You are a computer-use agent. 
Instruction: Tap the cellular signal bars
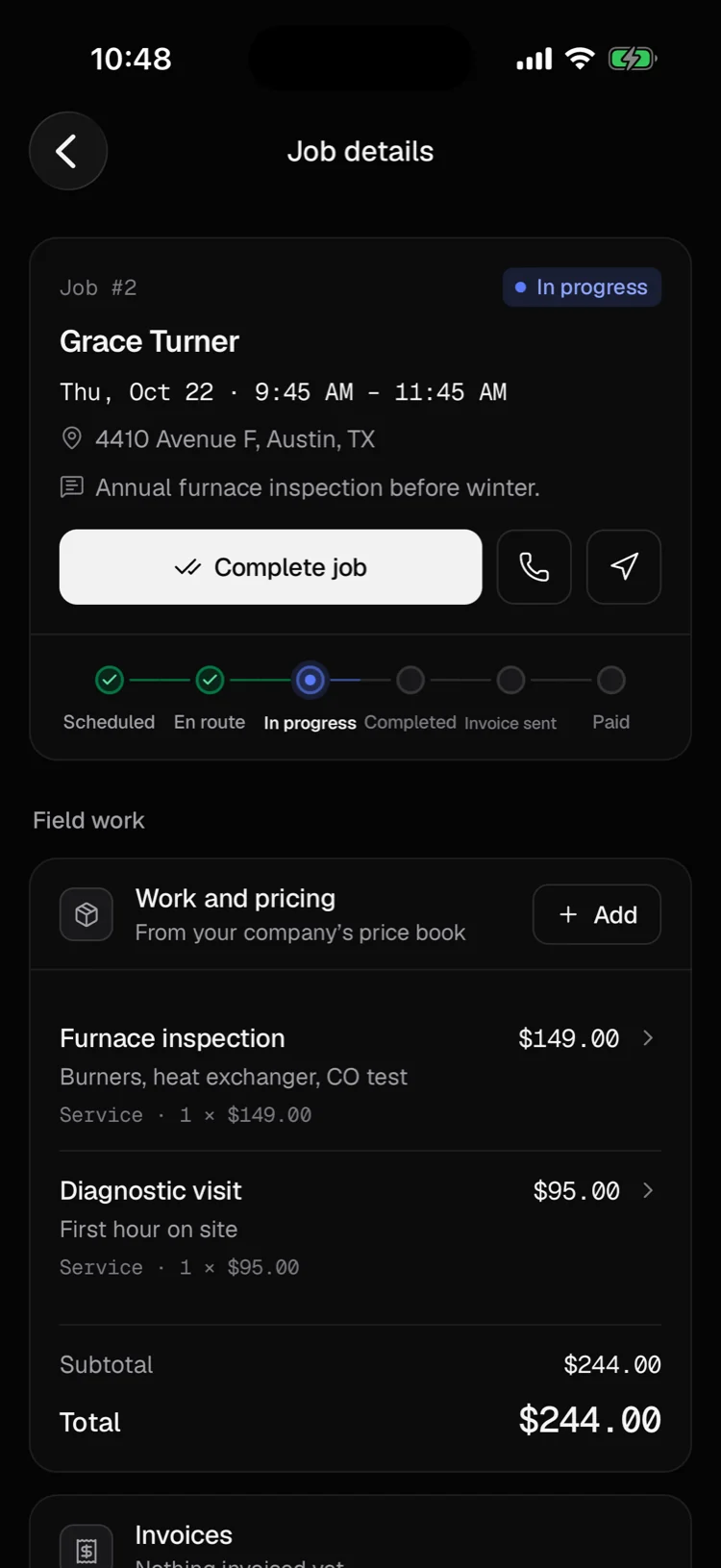click(535, 59)
